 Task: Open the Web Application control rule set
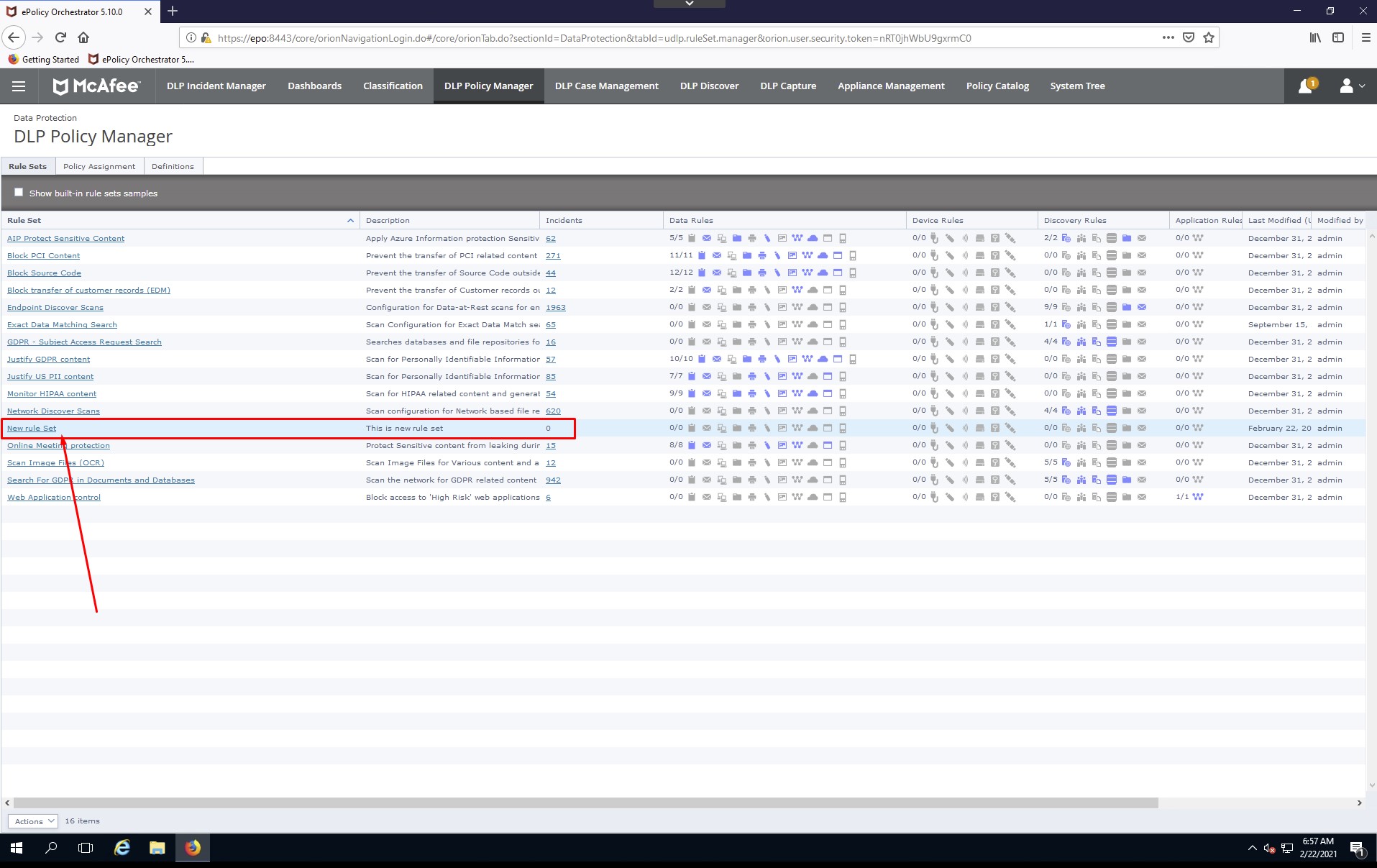pyautogui.click(x=54, y=498)
